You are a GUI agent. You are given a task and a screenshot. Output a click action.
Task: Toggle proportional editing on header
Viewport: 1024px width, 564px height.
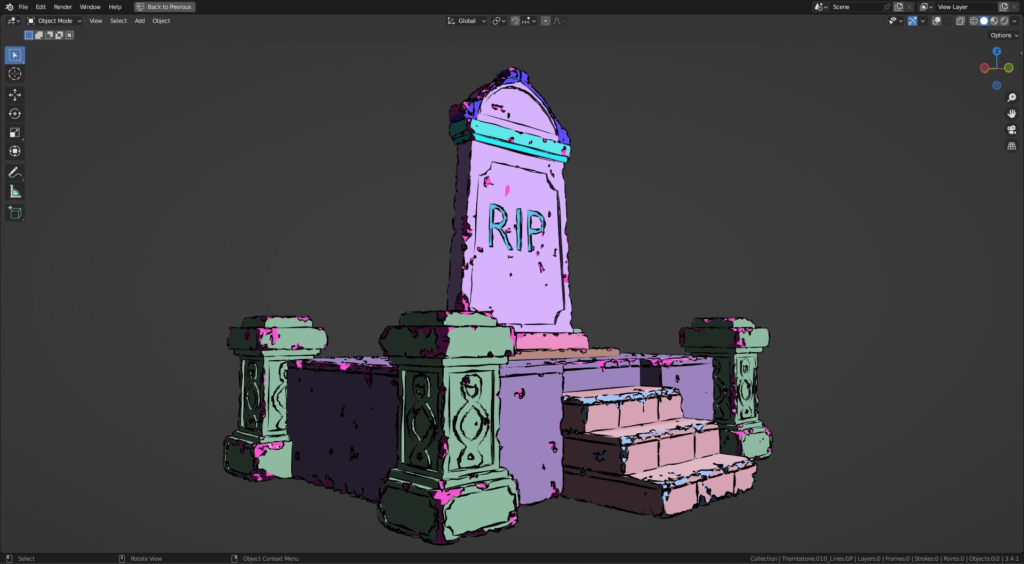(x=545, y=21)
